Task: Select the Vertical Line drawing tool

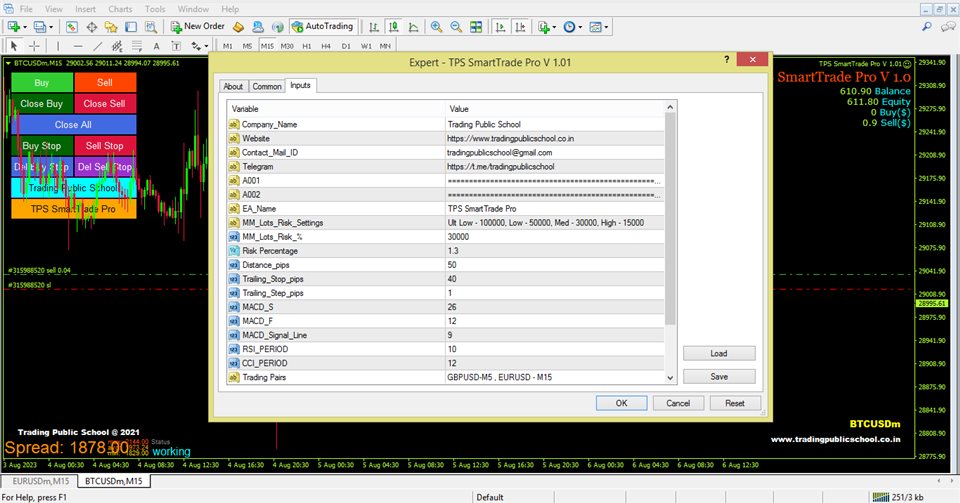Action: 58,46
